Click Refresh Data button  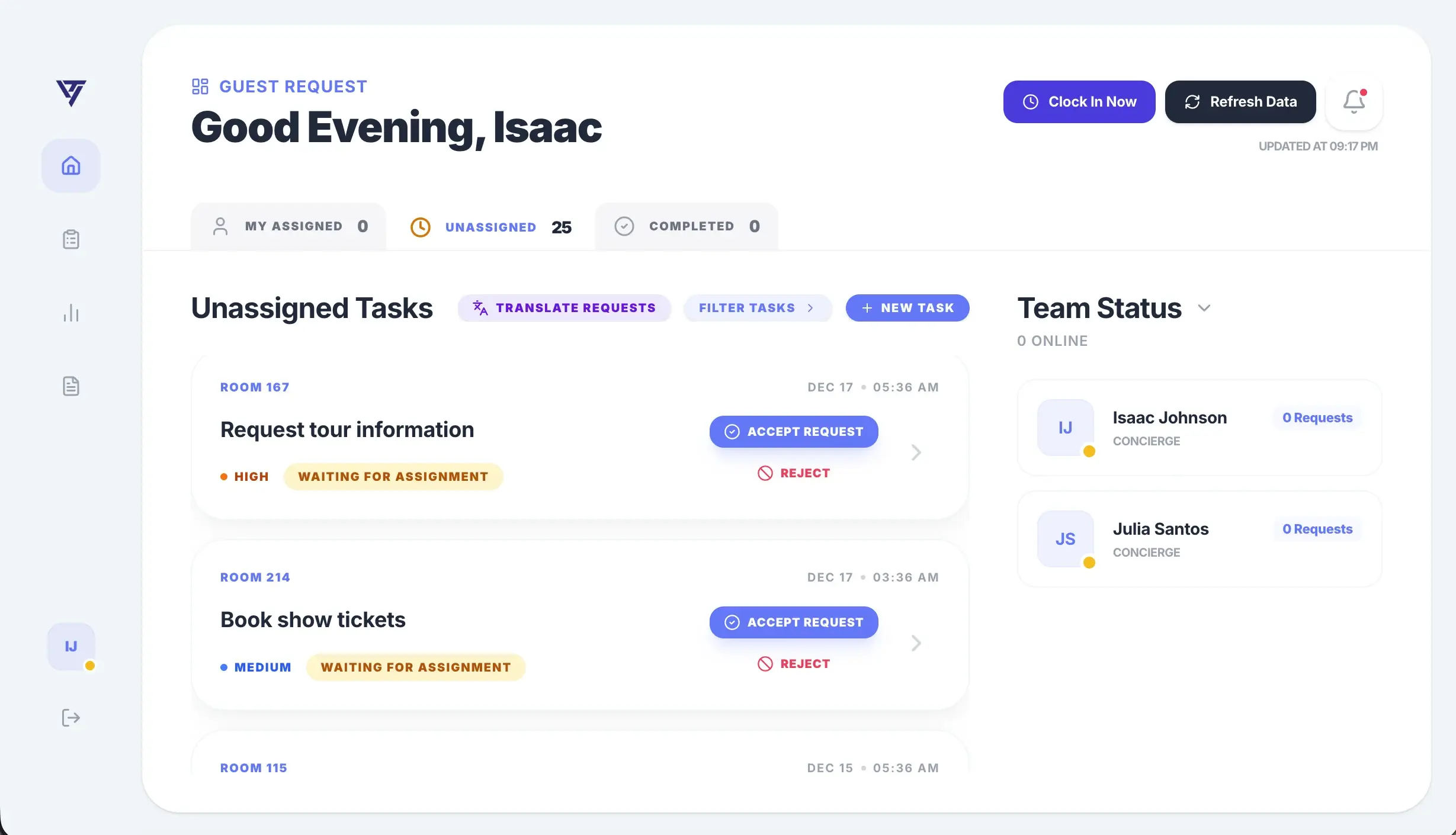click(1240, 102)
